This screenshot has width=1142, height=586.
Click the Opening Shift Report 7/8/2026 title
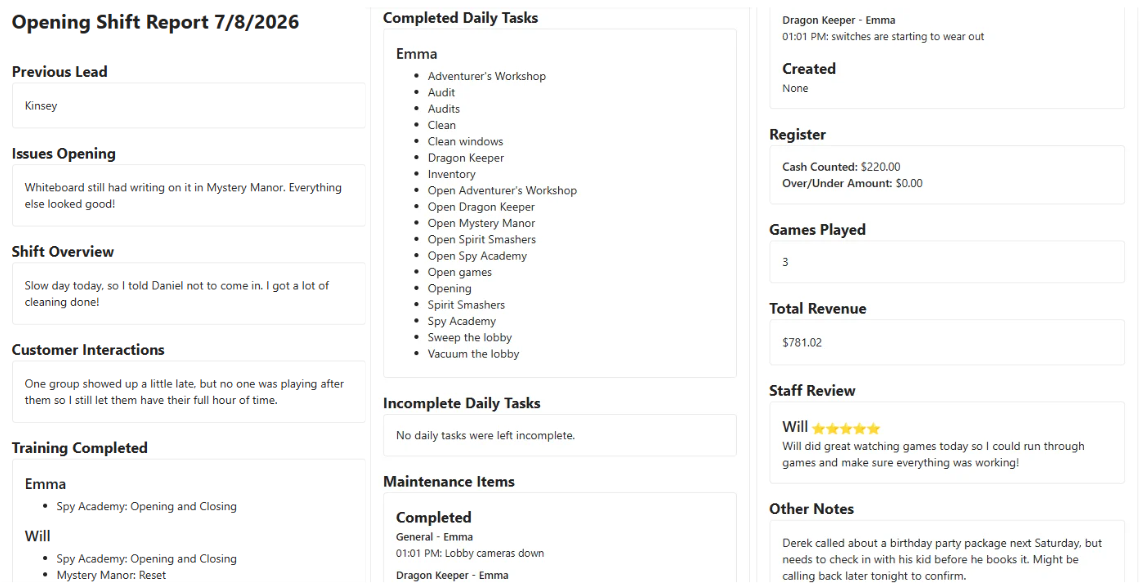click(155, 22)
